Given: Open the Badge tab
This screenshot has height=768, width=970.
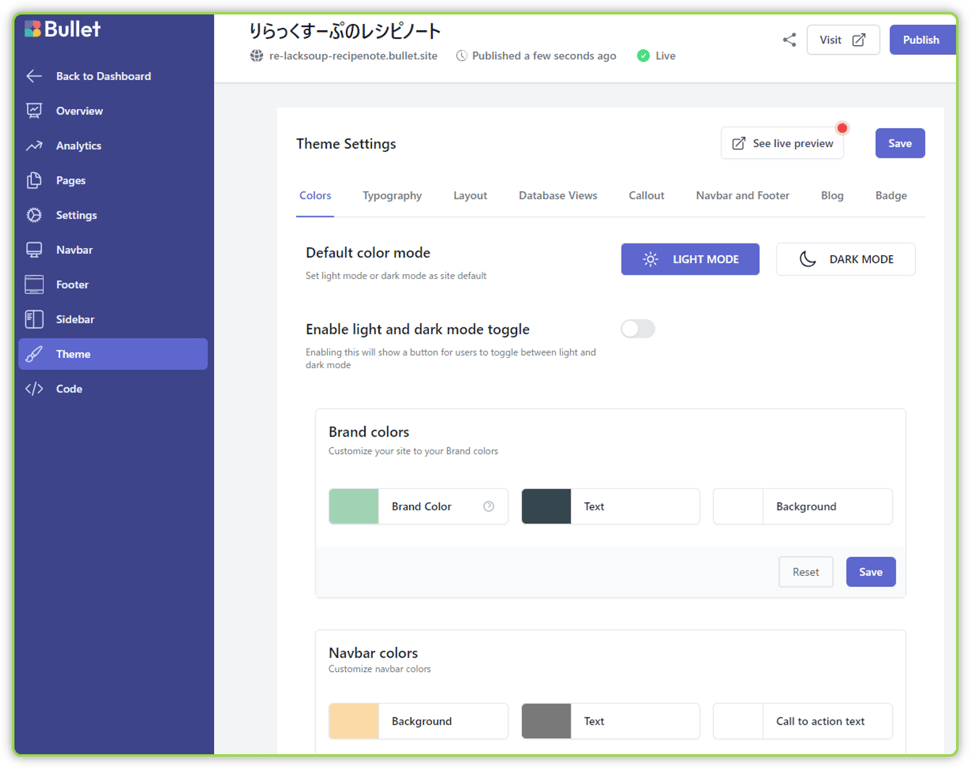Looking at the screenshot, I should click(891, 196).
